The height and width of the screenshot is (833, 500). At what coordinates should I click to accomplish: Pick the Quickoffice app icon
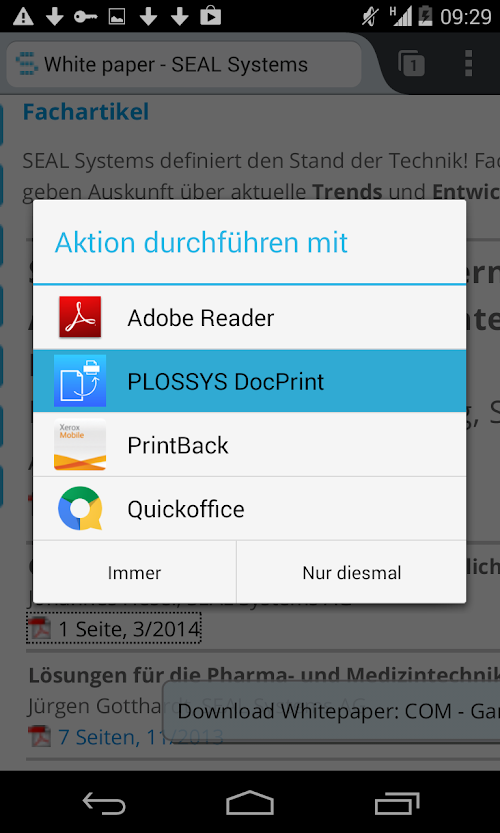click(x=80, y=508)
